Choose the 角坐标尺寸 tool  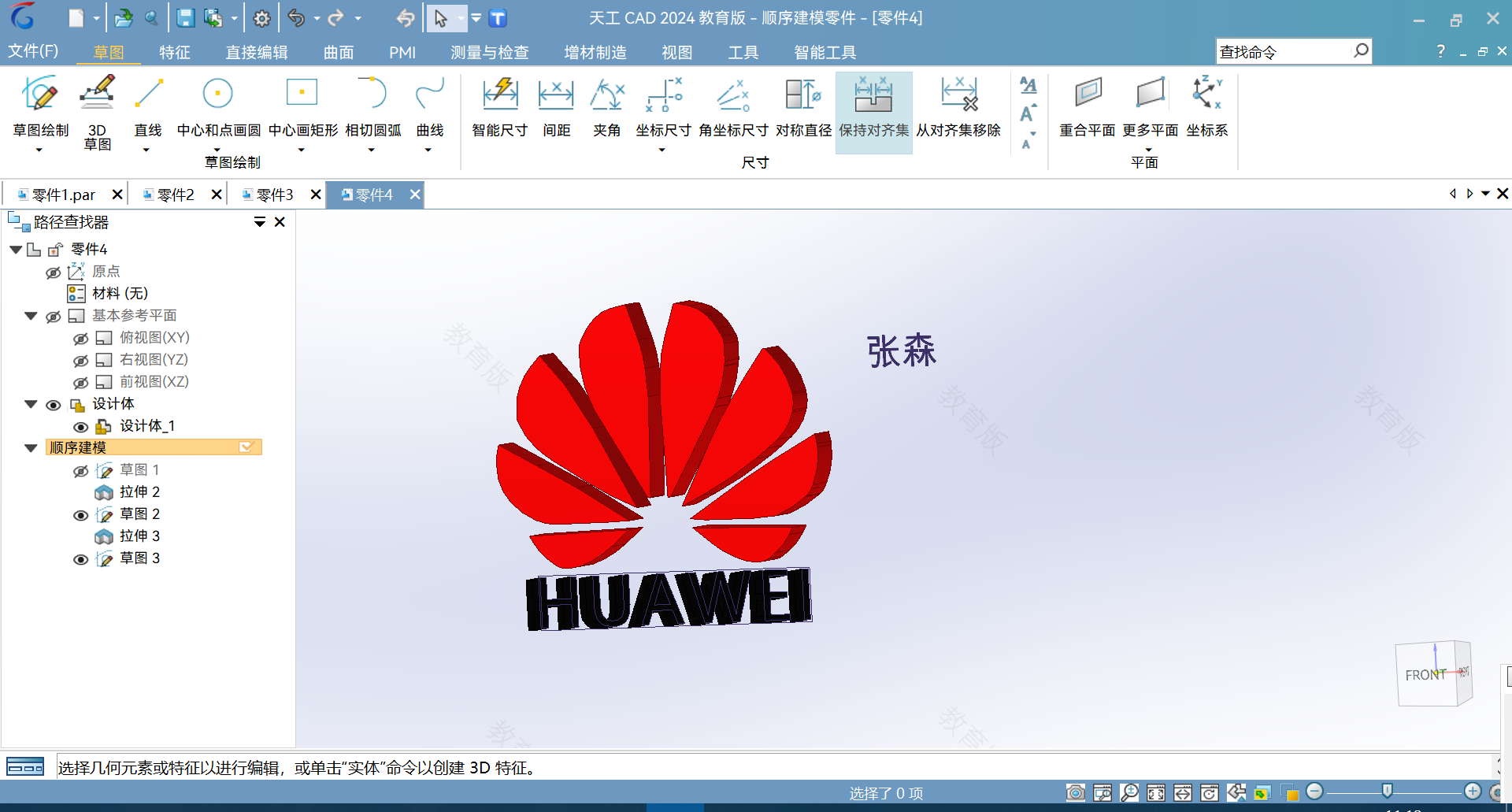pyautogui.click(x=733, y=107)
